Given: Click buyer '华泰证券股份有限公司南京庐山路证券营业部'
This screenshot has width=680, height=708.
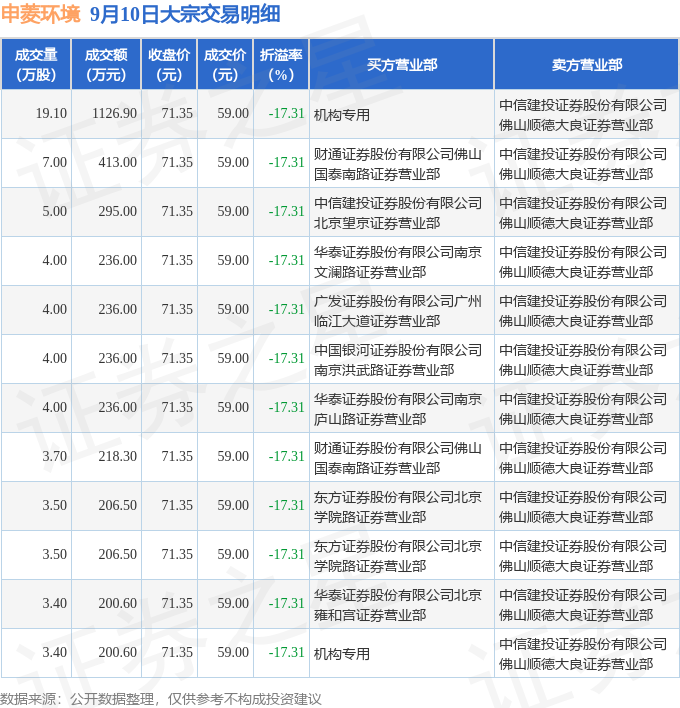Looking at the screenshot, I should click(x=398, y=409).
